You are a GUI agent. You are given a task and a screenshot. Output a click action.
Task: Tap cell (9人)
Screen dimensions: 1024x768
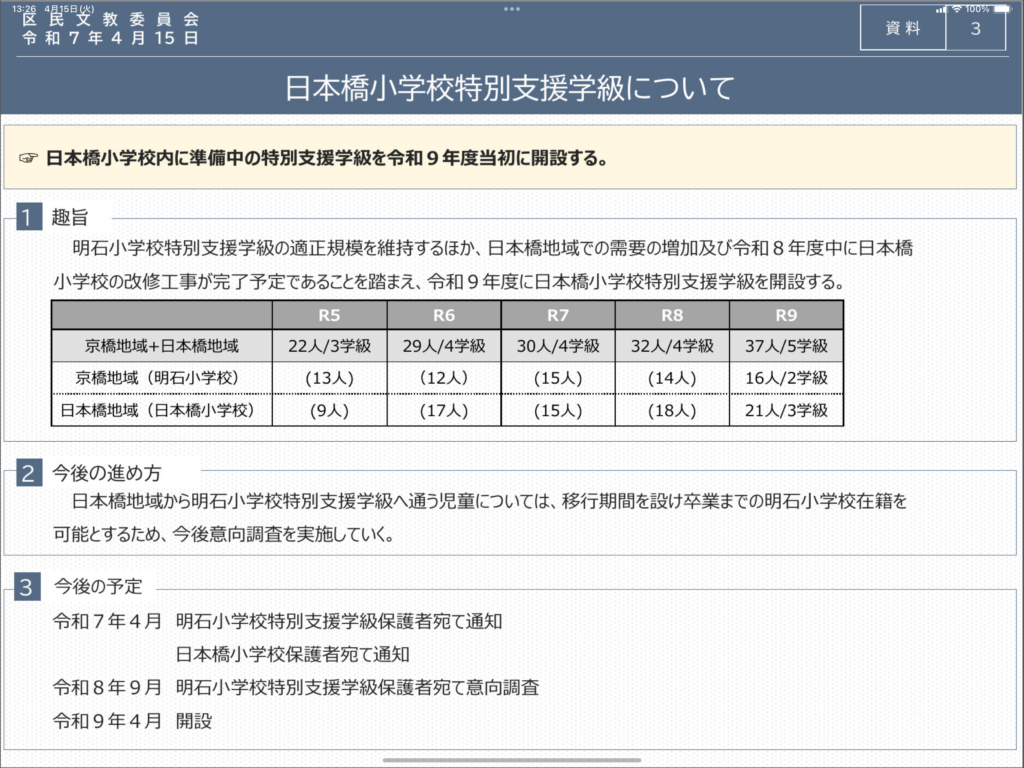pyautogui.click(x=330, y=410)
